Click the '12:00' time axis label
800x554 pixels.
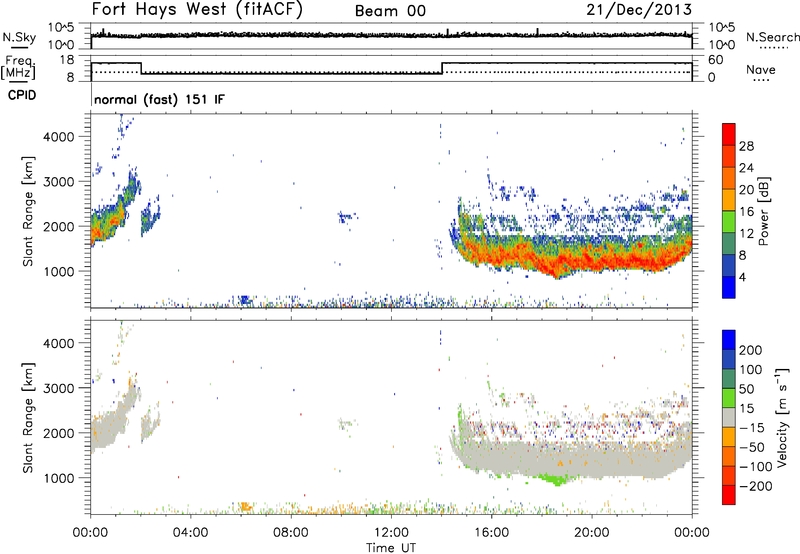coord(391,533)
